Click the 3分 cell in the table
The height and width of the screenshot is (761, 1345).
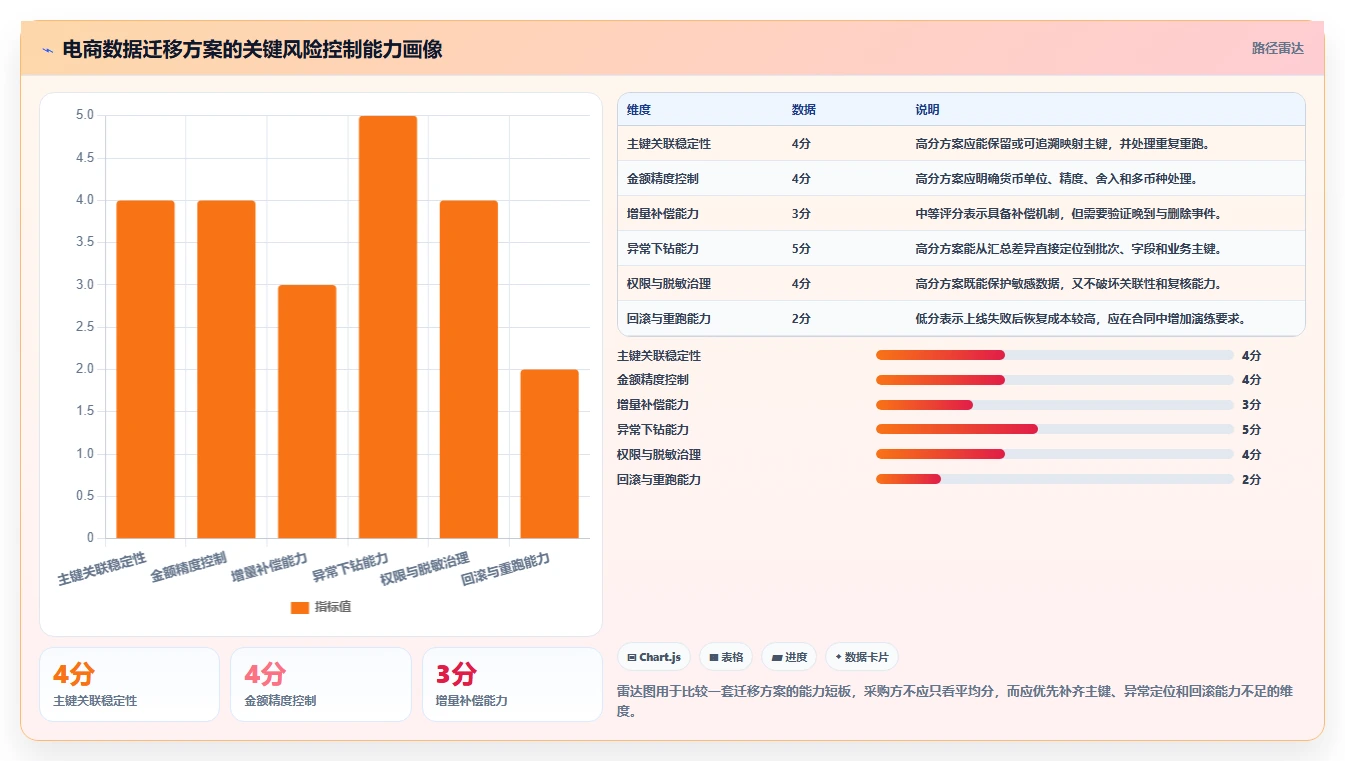pyautogui.click(x=801, y=214)
